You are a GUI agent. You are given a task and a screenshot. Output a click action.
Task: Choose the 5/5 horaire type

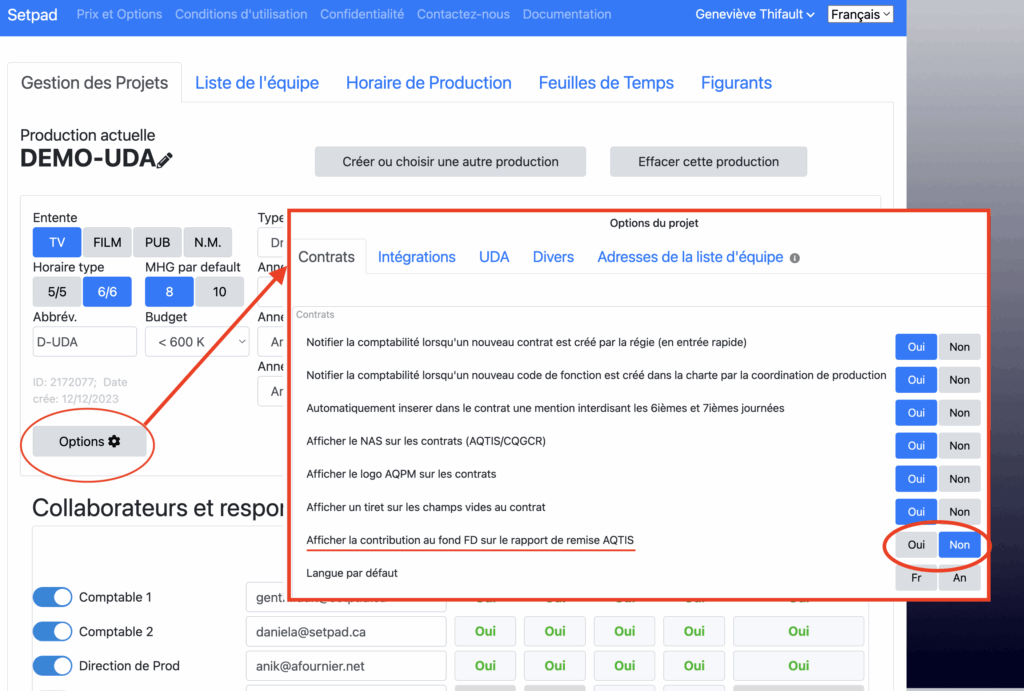point(57,292)
